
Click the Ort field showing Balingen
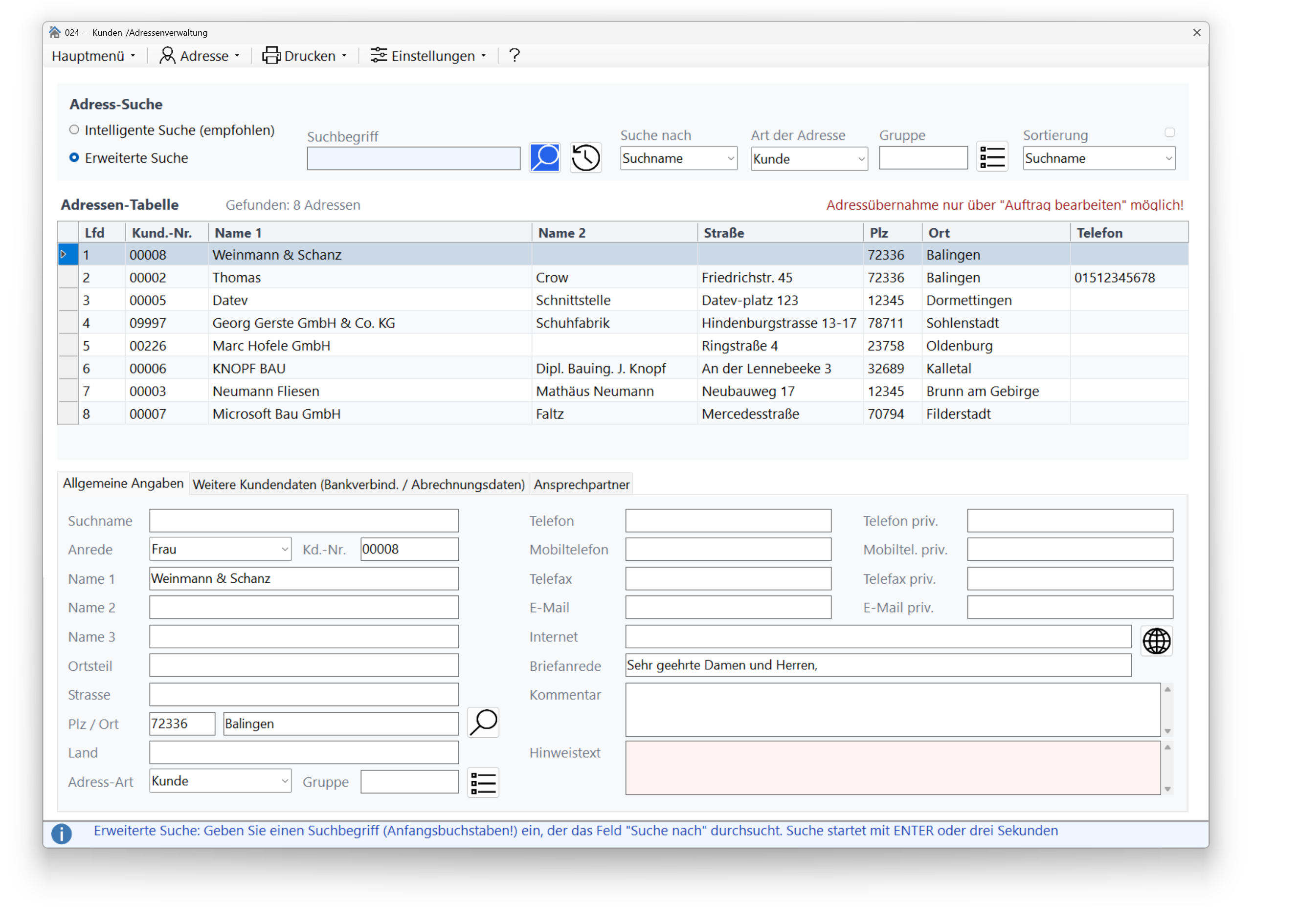pos(340,724)
